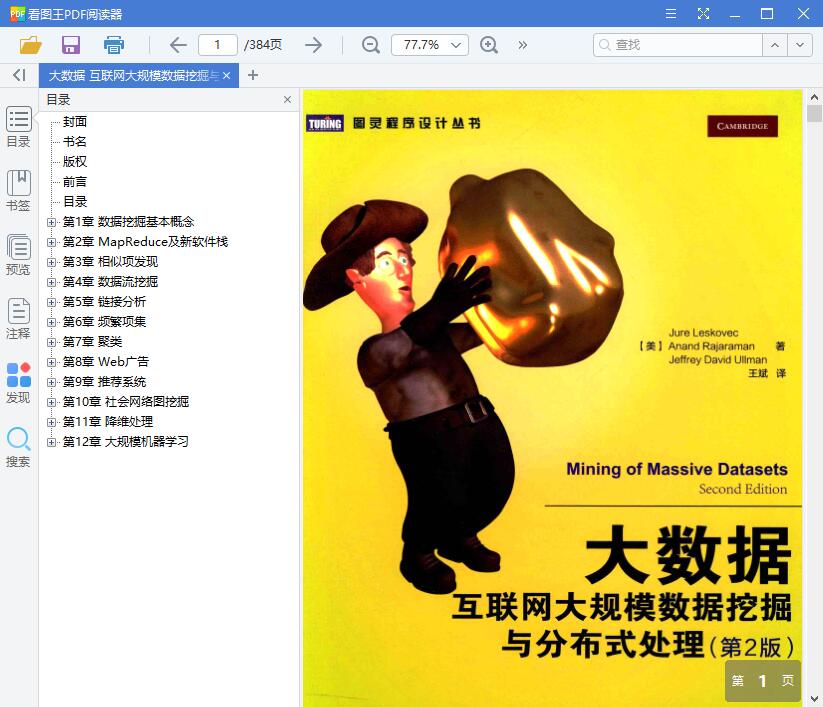Go to next page arrow
The image size is (823, 707).
(313, 45)
